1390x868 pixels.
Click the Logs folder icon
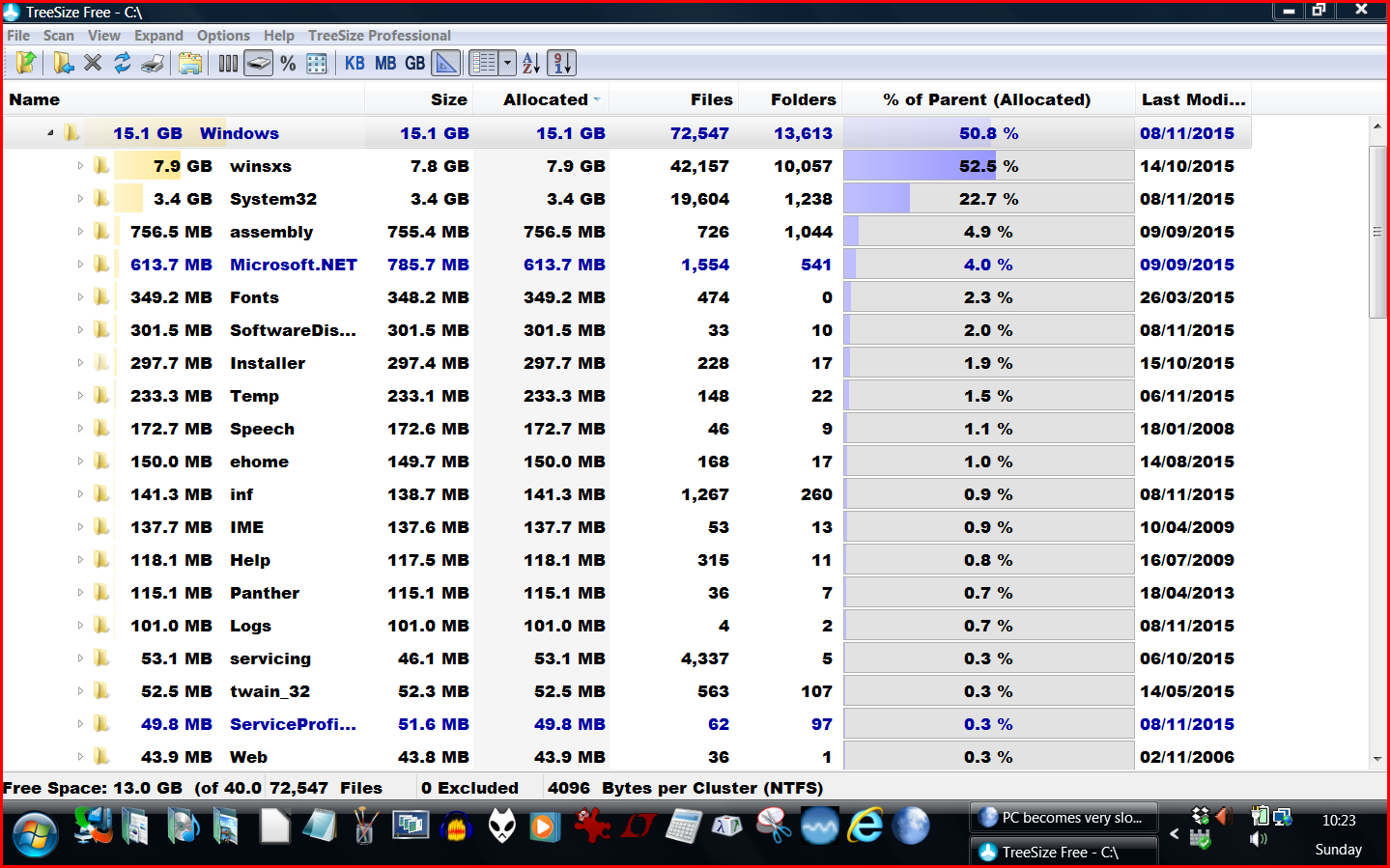[102, 626]
